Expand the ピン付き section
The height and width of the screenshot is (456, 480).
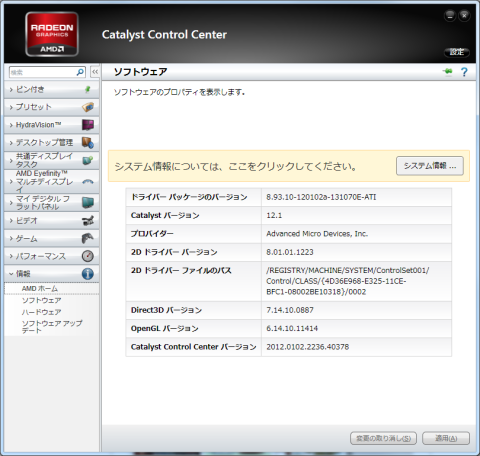click(52, 89)
